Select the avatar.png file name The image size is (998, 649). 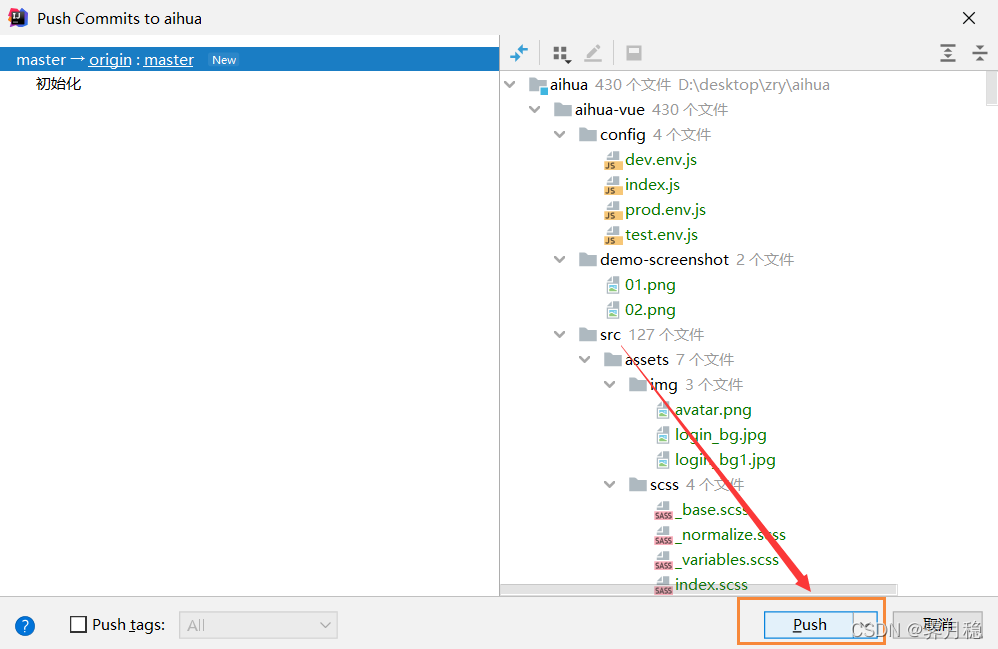713,410
